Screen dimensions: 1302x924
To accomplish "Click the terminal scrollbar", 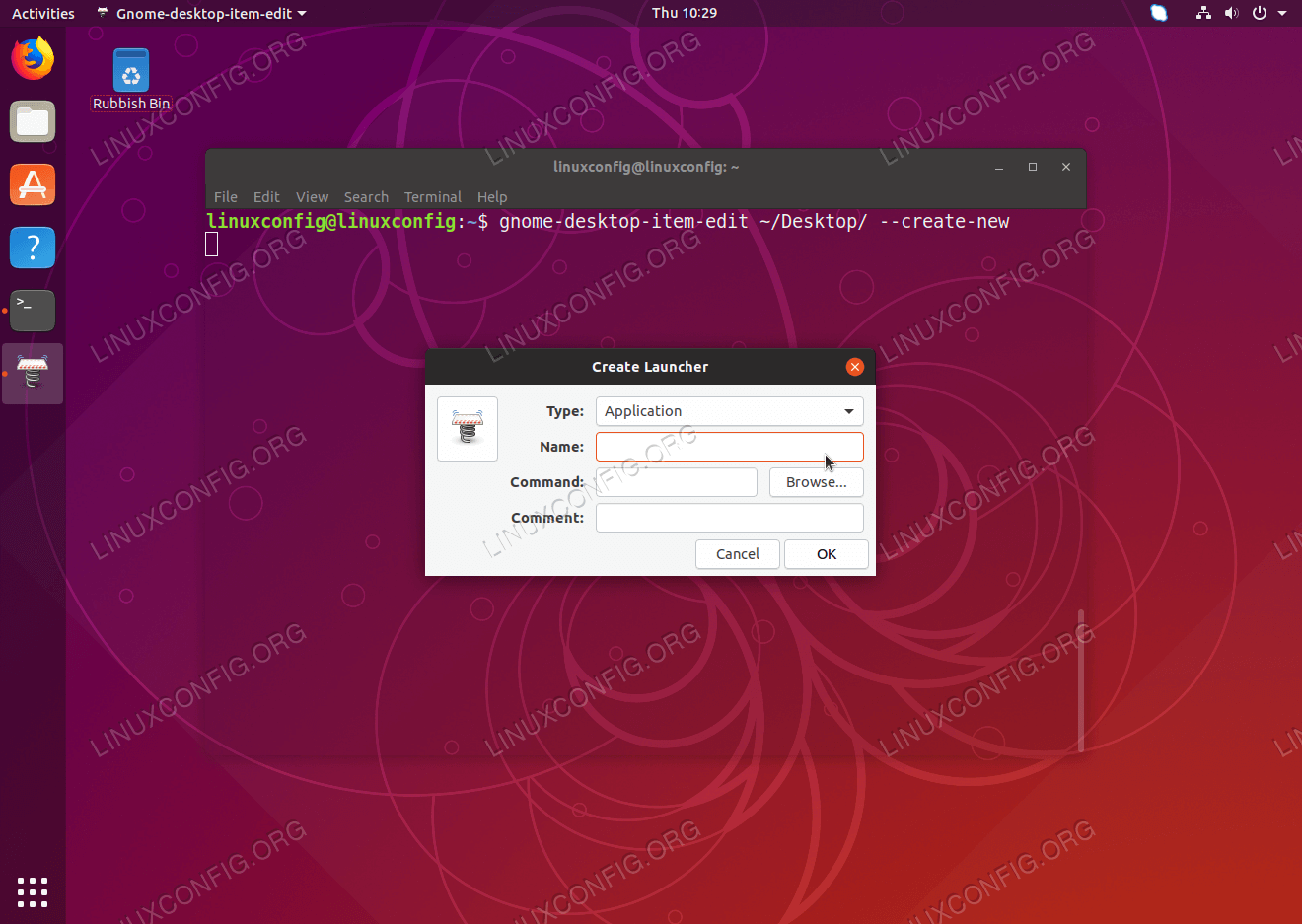I will 1081,680.
